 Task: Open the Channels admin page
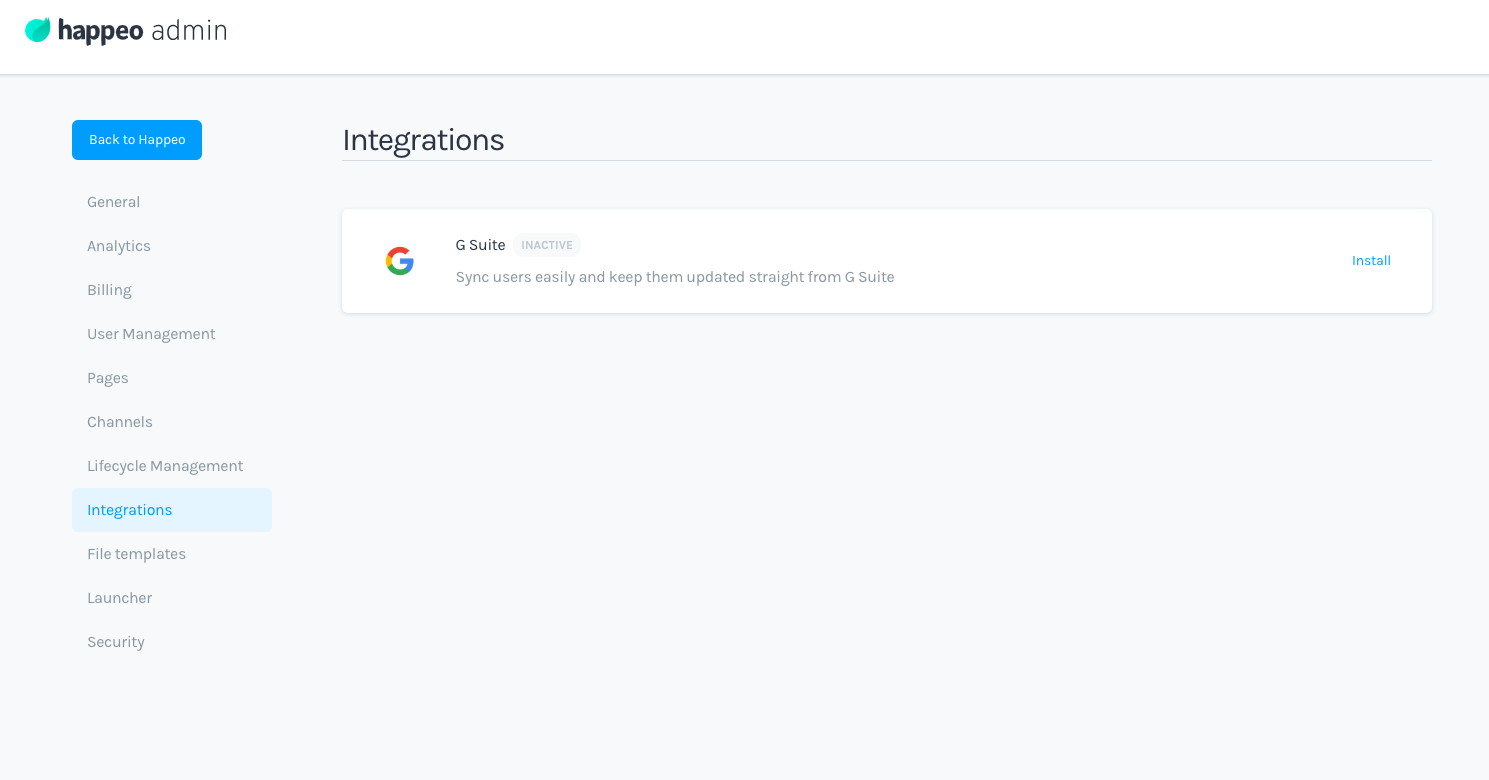point(119,422)
